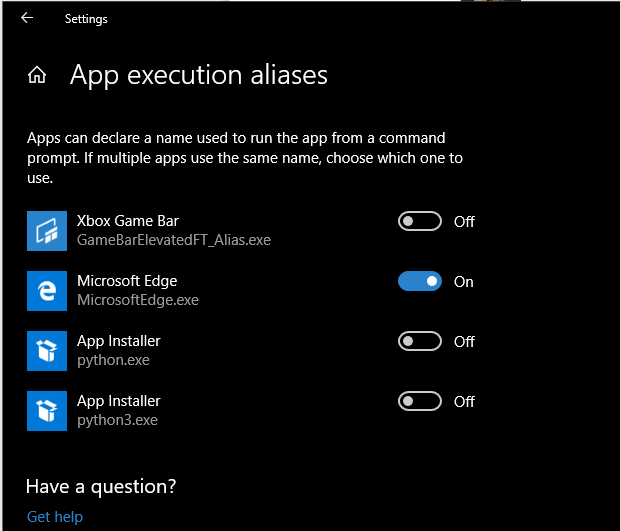This screenshot has width=620, height=531.
Task: Enable the Xbox Game Bar alias toggle
Action: (x=420, y=221)
